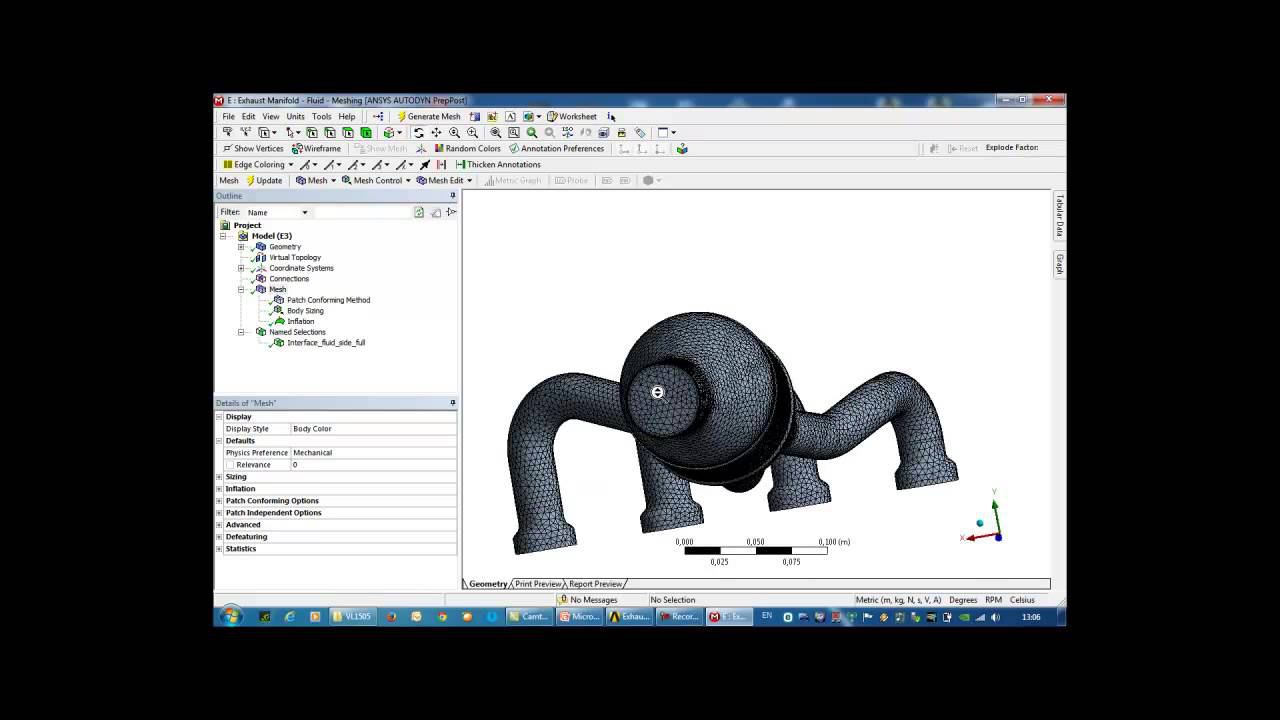This screenshot has width=1280, height=720.
Task: Expand the Inflation section in Details
Action: pos(219,489)
